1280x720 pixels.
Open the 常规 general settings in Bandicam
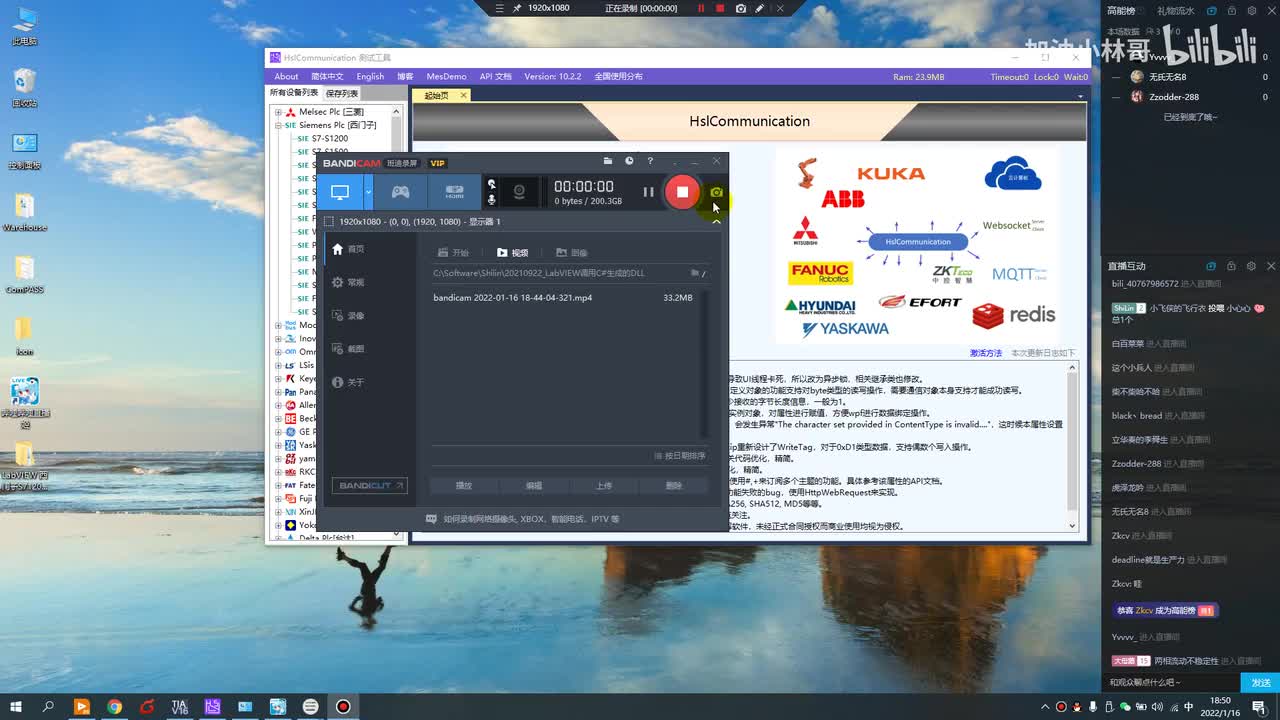[349, 282]
